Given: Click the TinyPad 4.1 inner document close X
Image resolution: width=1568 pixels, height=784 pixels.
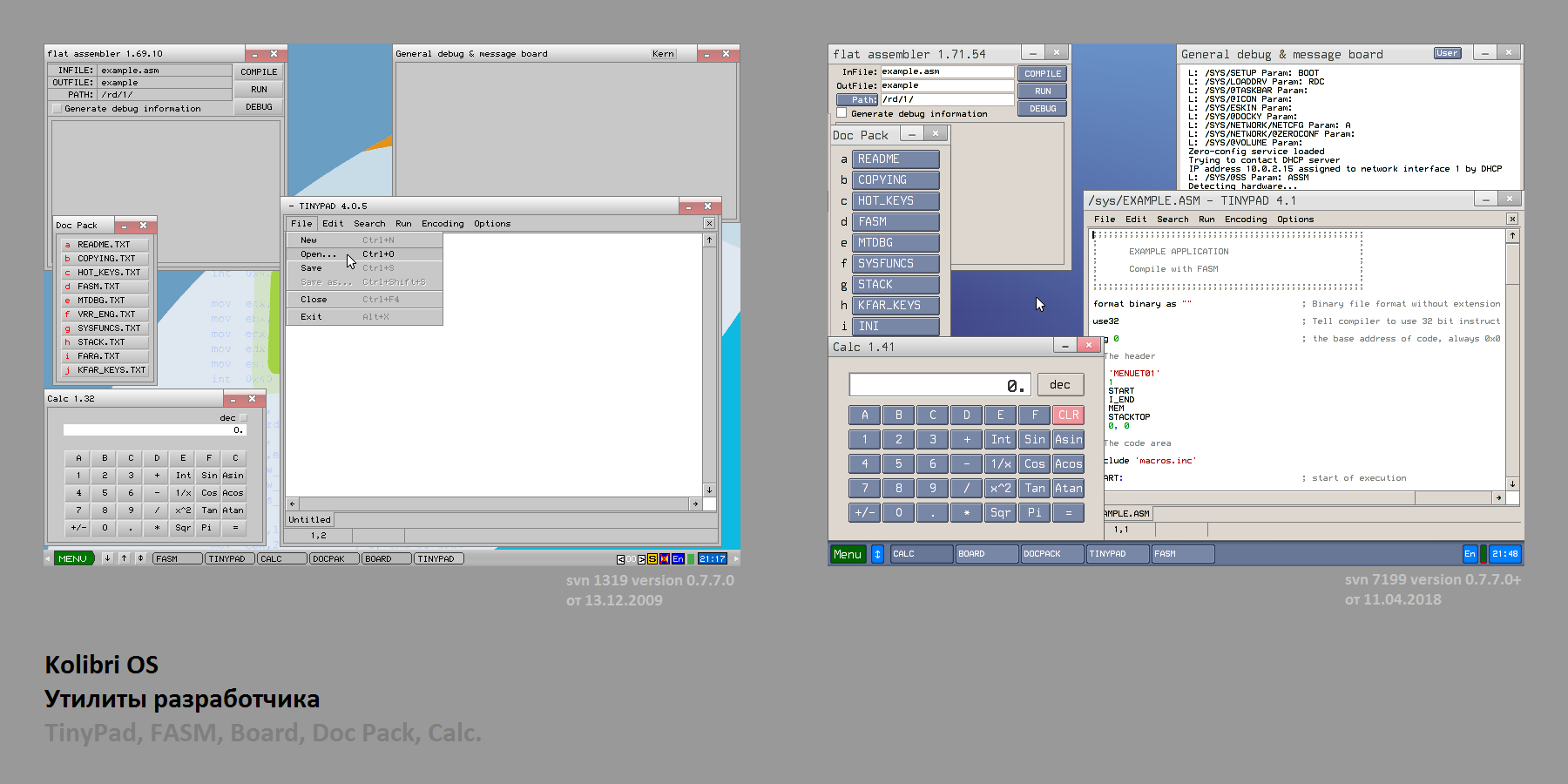Looking at the screenshot, I should pyautogui.click(x=1512, y=220).
